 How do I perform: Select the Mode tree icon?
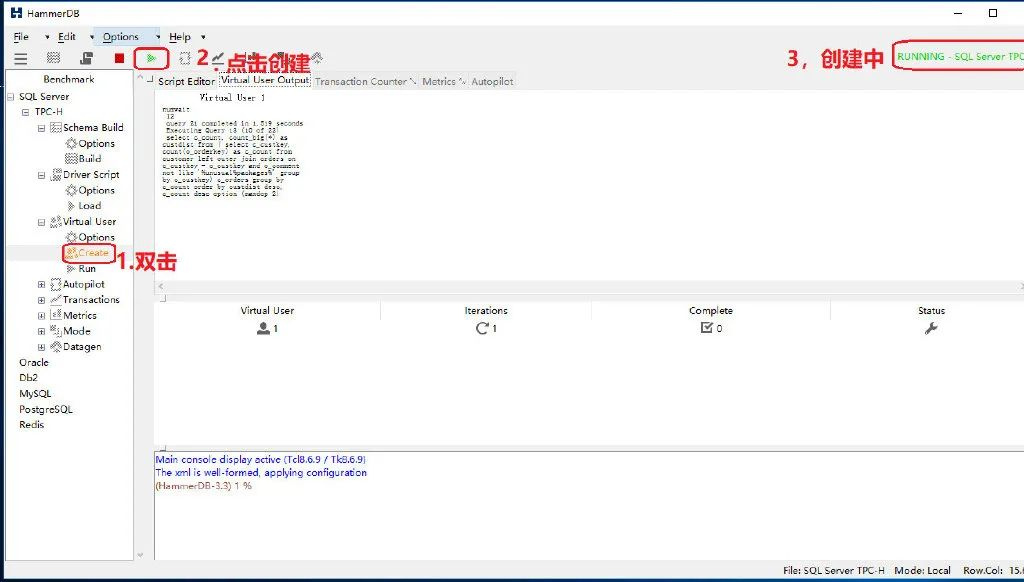[x=56, y=331]
